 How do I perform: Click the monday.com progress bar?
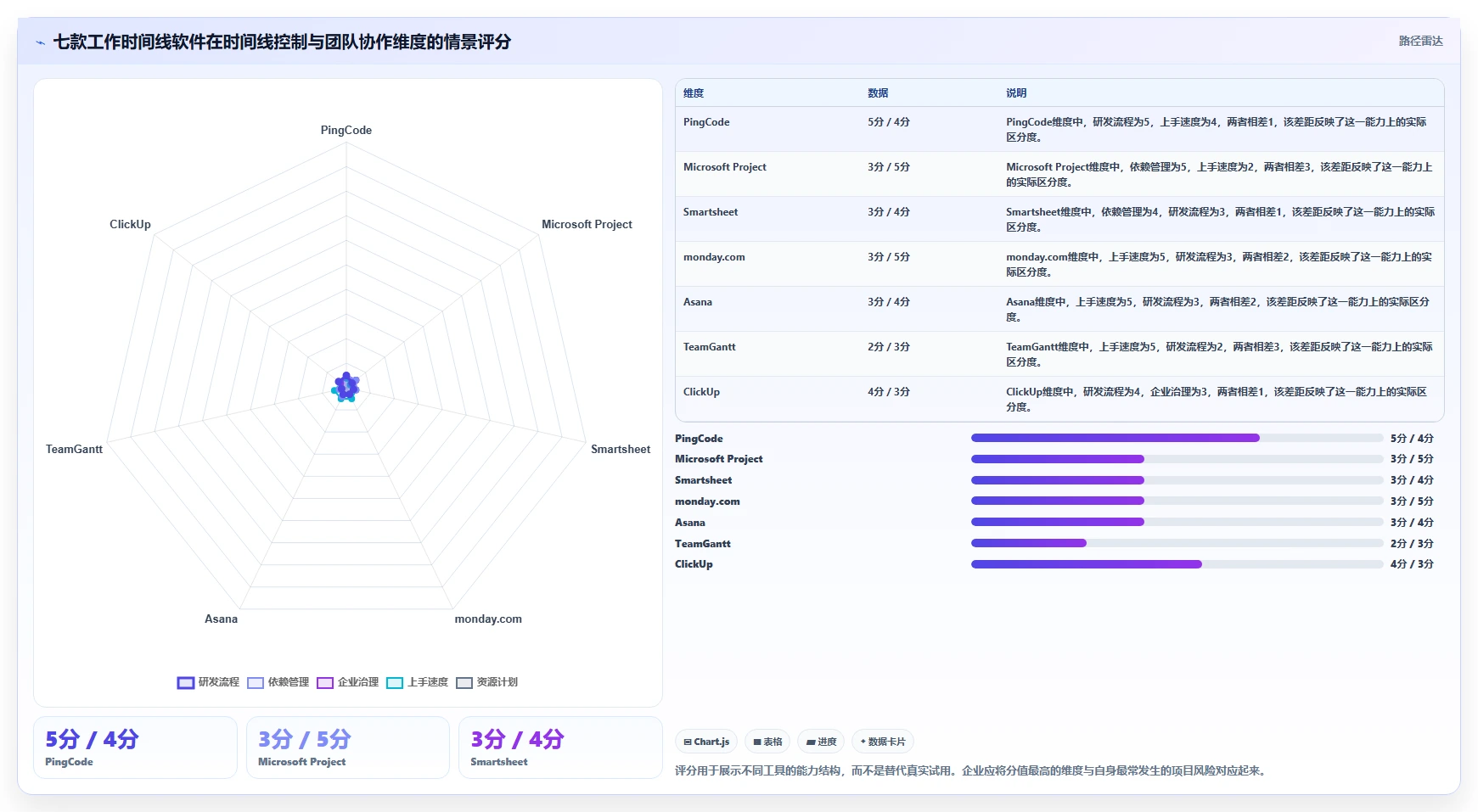pos(1177,501)
